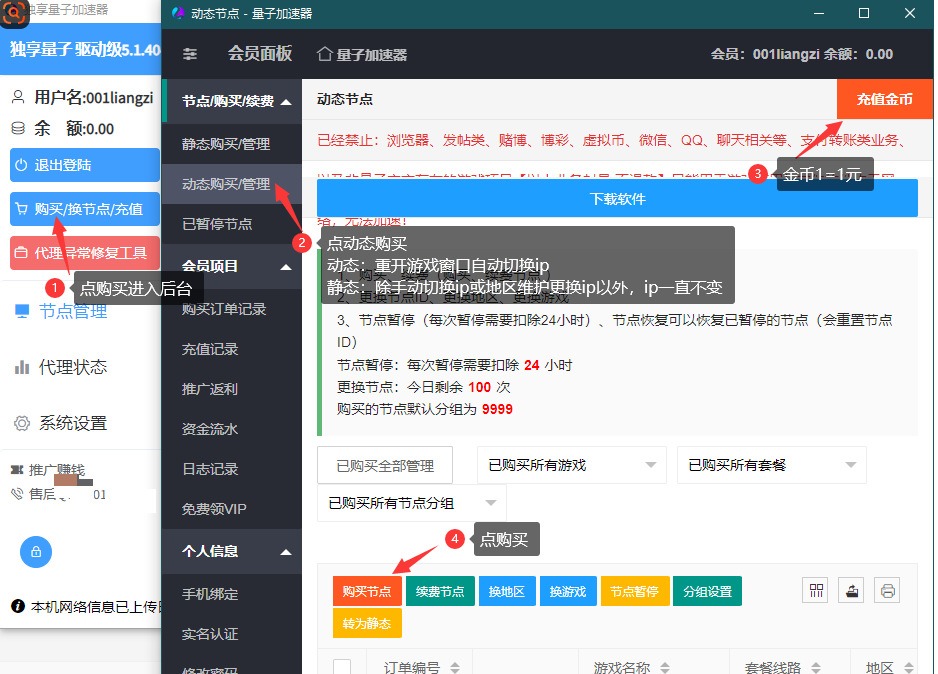Click 退出登陆 in the left window
938x674 pixels.
(x=84, y=165)
